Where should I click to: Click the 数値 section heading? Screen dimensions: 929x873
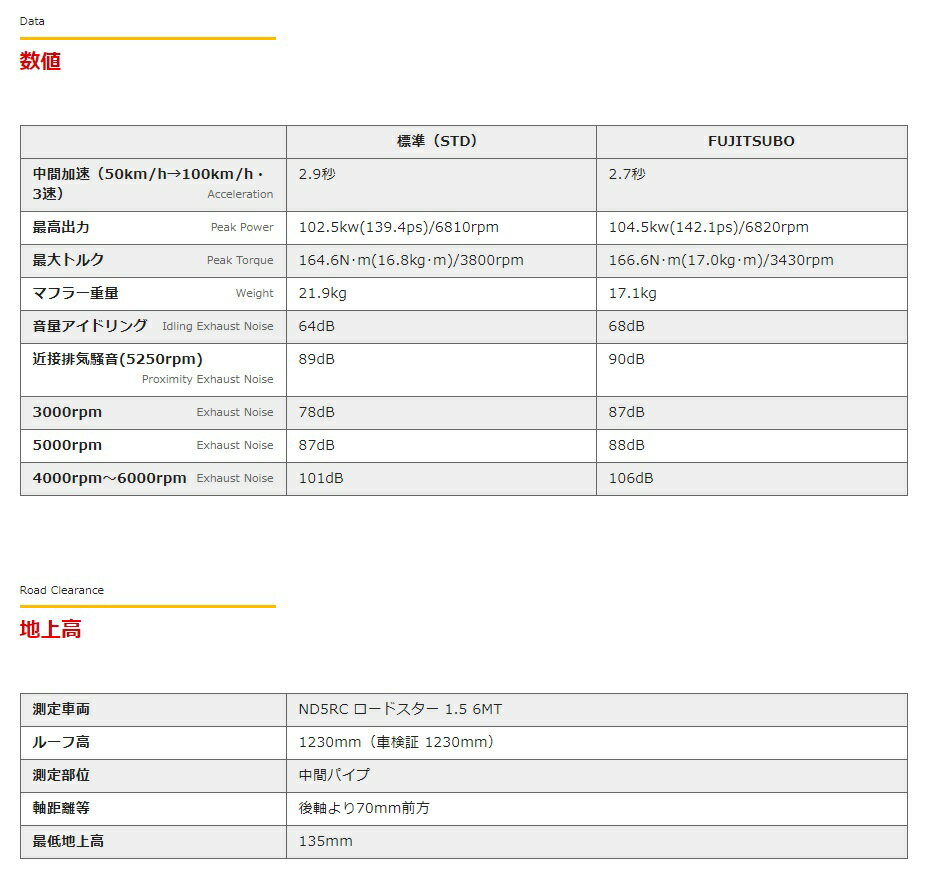tap(41, 61)
